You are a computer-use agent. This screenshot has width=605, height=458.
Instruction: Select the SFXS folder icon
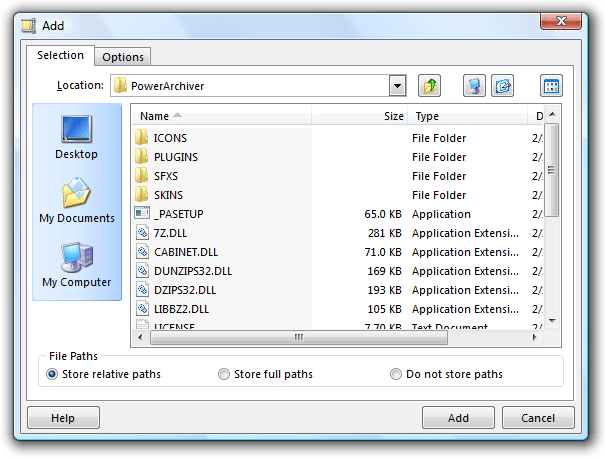point(142,176)
